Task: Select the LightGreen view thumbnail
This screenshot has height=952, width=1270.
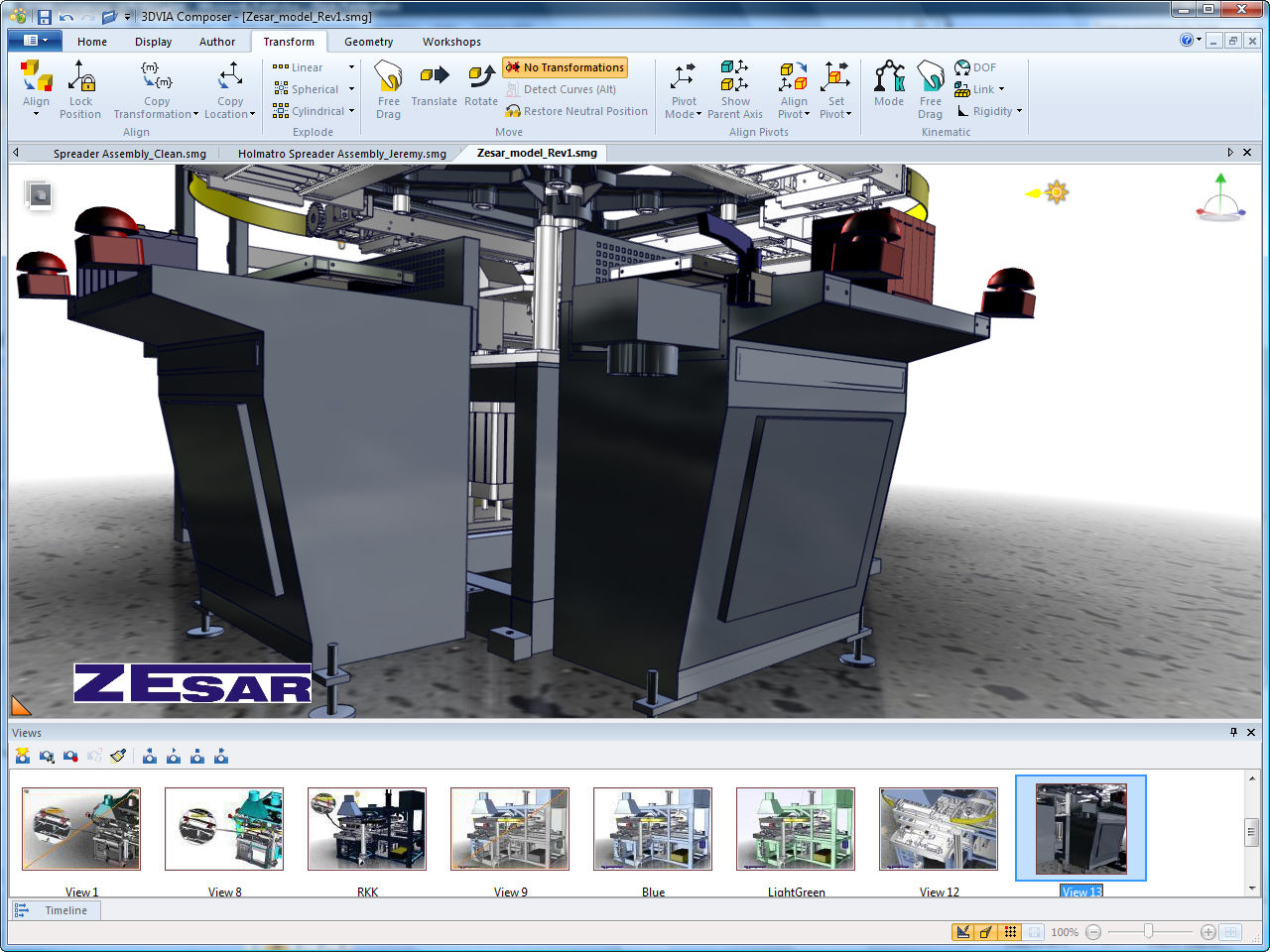Action: click(796, 829)
